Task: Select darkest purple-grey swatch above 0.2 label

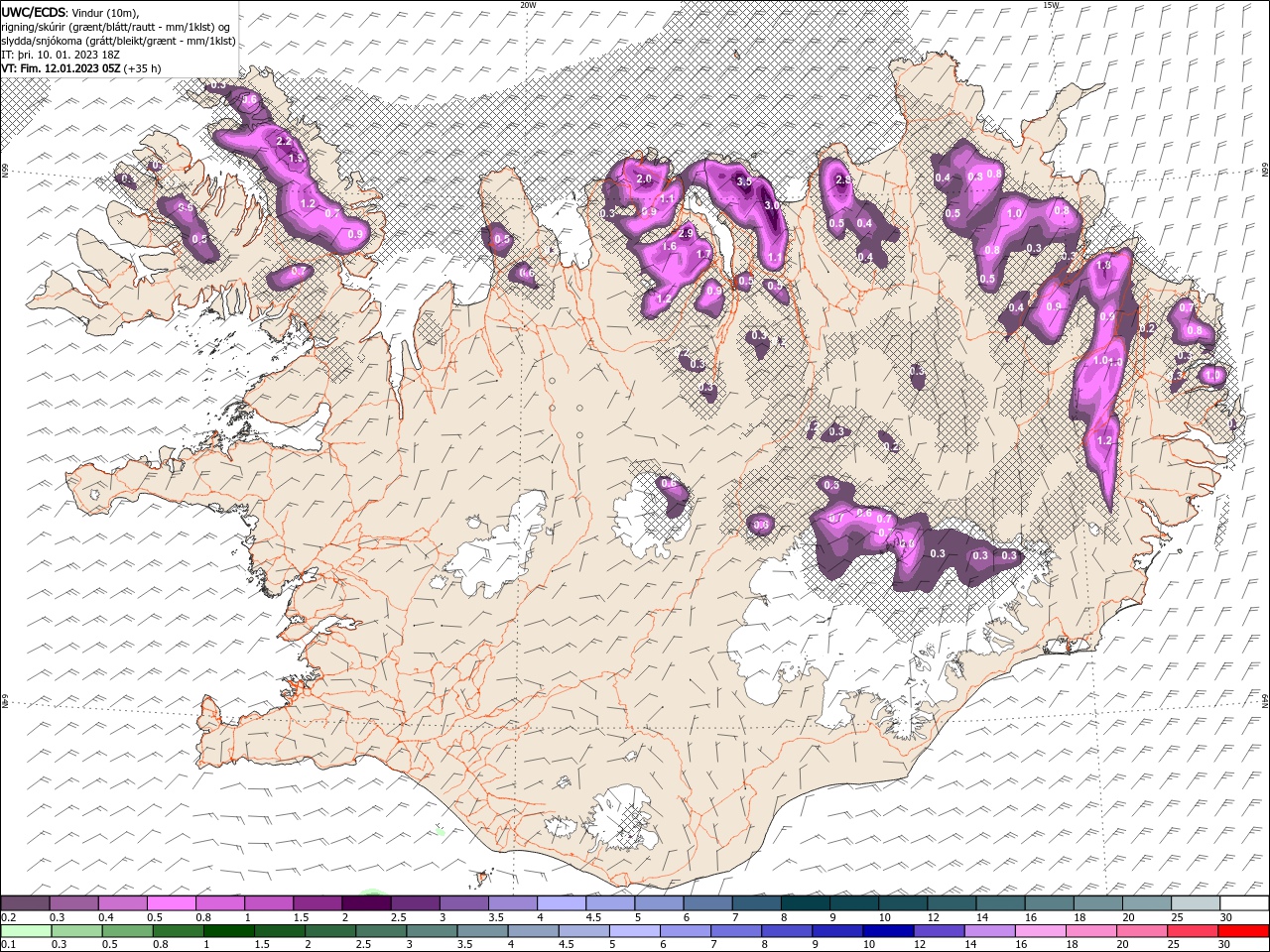Action: click(25, 903)
